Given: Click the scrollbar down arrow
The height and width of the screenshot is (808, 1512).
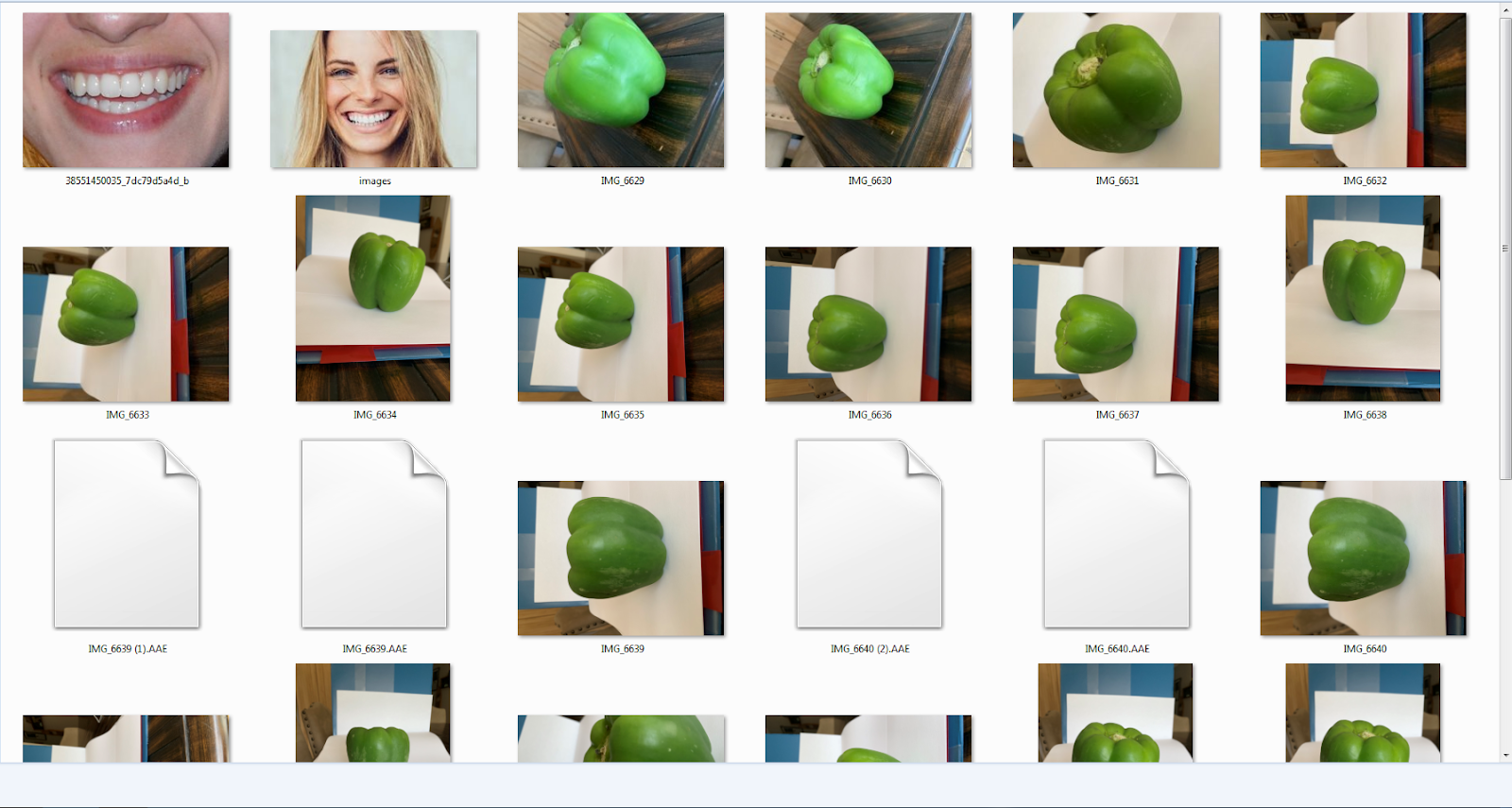Looking at the screenshot, I should pyautogui.click(x=1505, y=755).
